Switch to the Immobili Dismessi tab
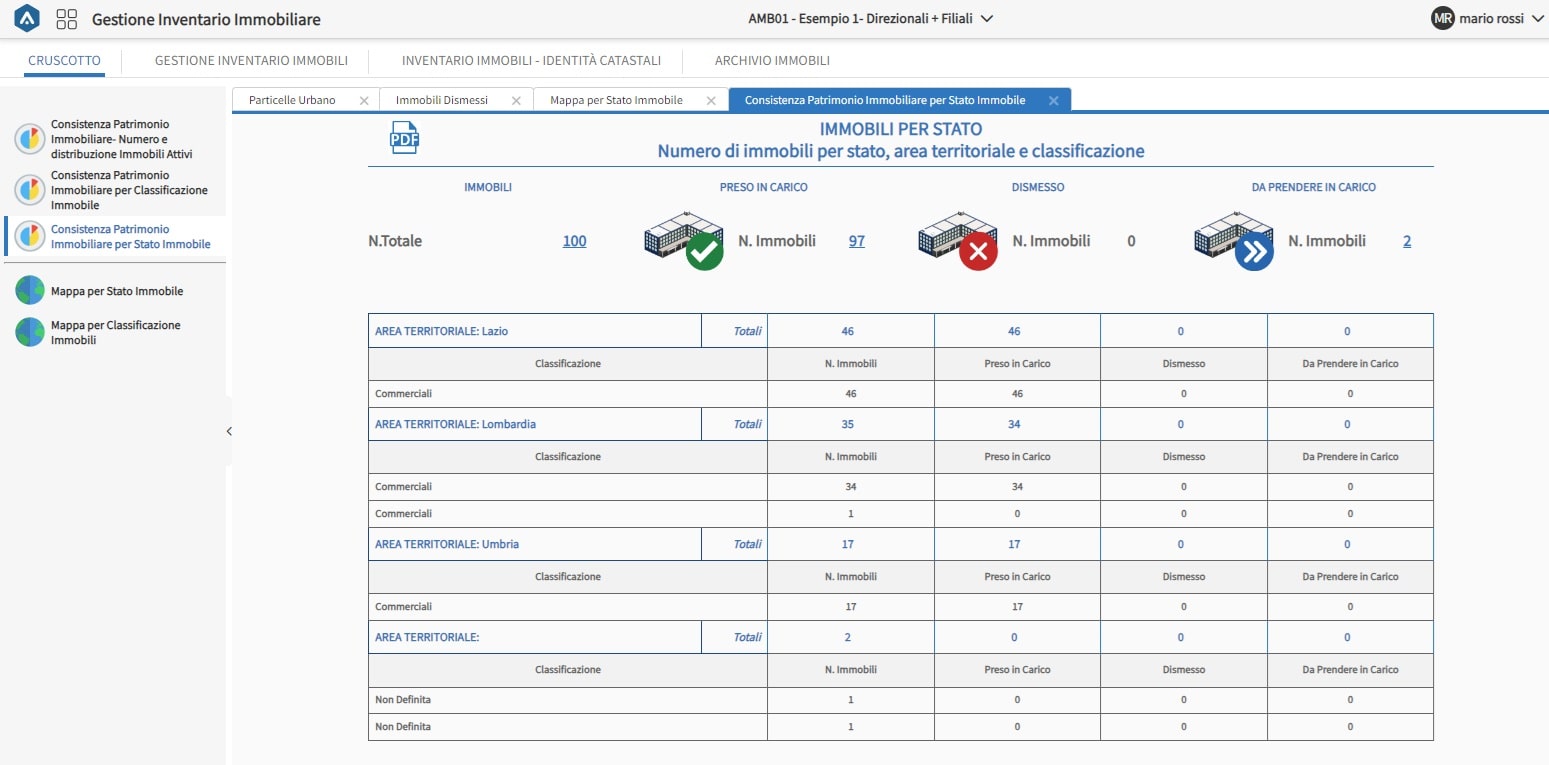Image resolution: width=1549 pixels, height=765 pixels. coord(442,100)
